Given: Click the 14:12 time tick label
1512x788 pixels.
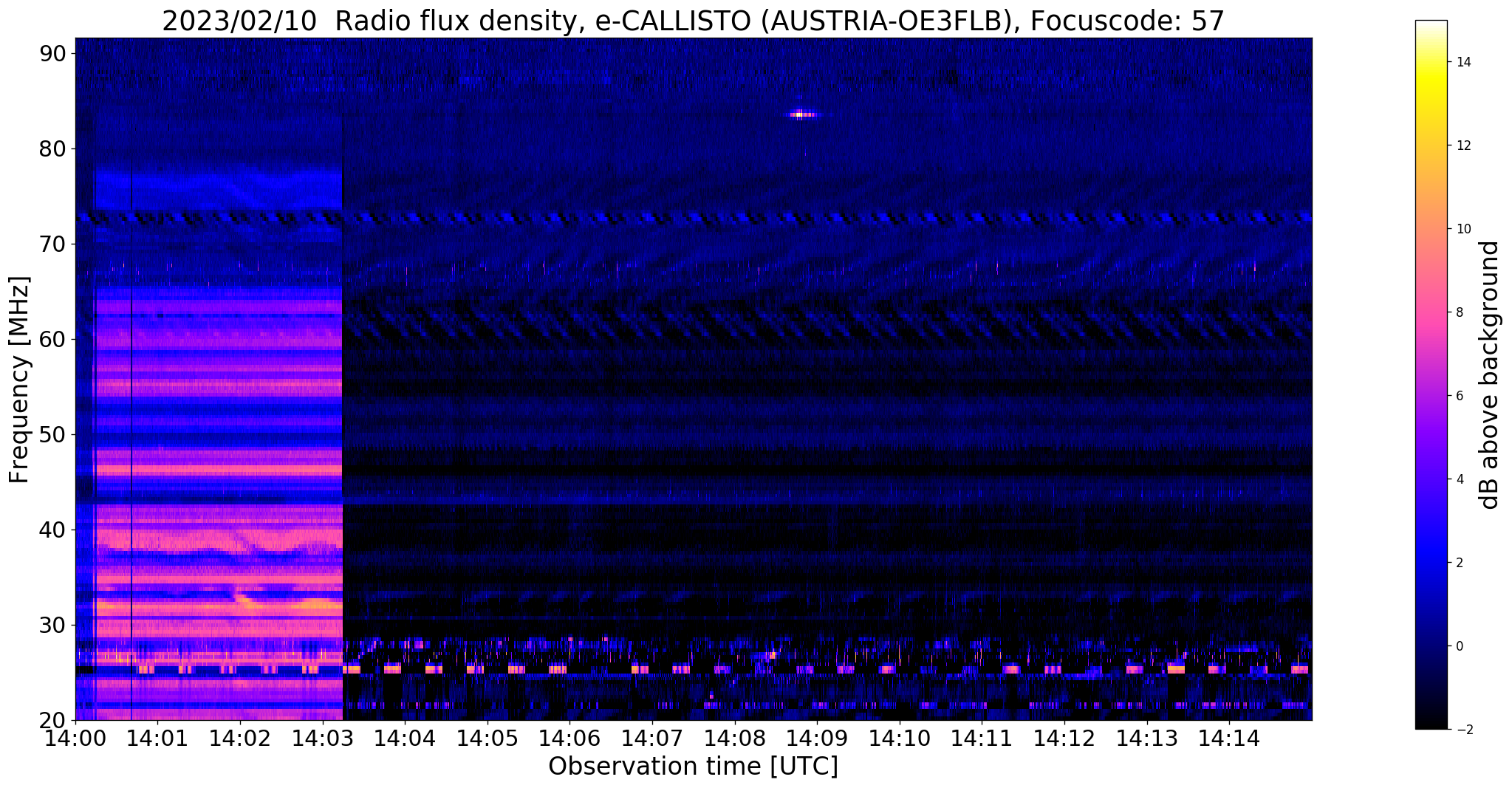Looking at the screenshot, I should point(1064,739).
